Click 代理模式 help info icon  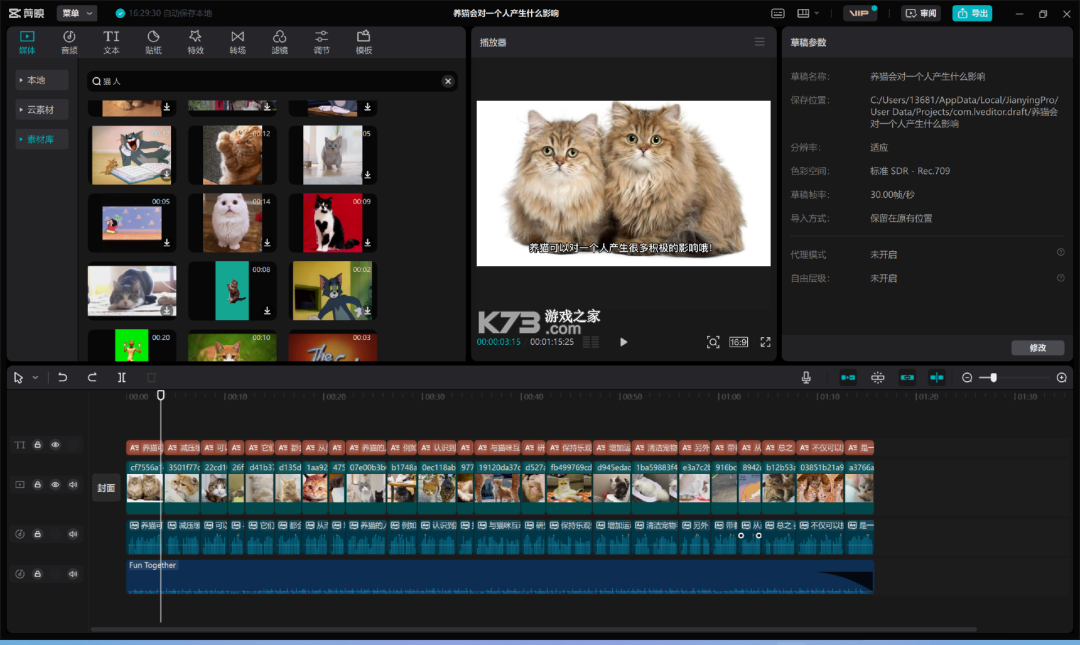click(x=1061, y=252)
